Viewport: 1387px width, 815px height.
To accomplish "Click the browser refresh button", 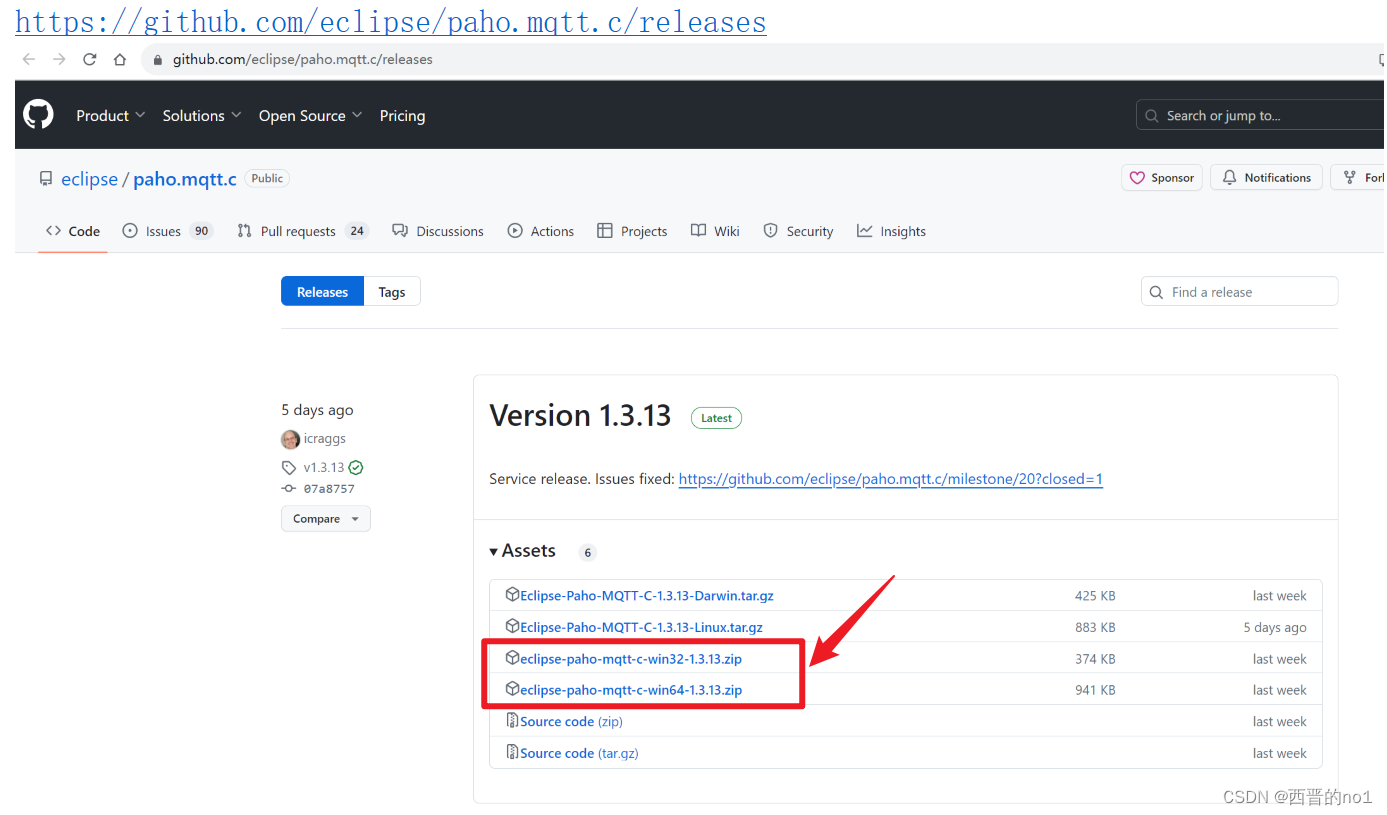I will (x=89, y=58).
